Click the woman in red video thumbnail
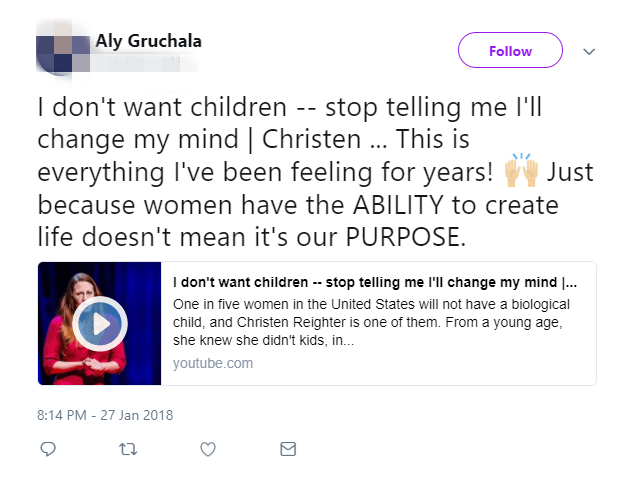This screenshot has width=625, height=487. (100, 323)
